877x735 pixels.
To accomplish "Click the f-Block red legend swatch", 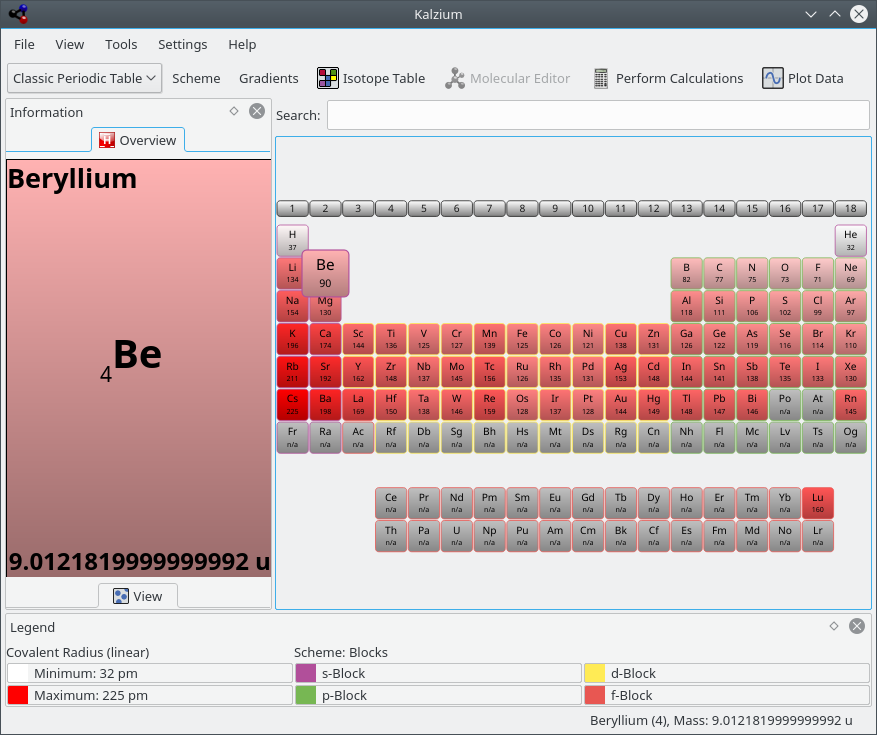I will 595,695.
